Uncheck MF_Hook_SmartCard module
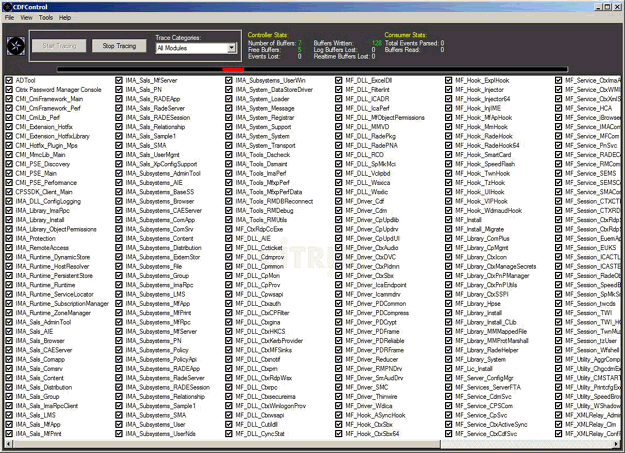The height and width of the screenshot is (453, 625). pos(449,155)
